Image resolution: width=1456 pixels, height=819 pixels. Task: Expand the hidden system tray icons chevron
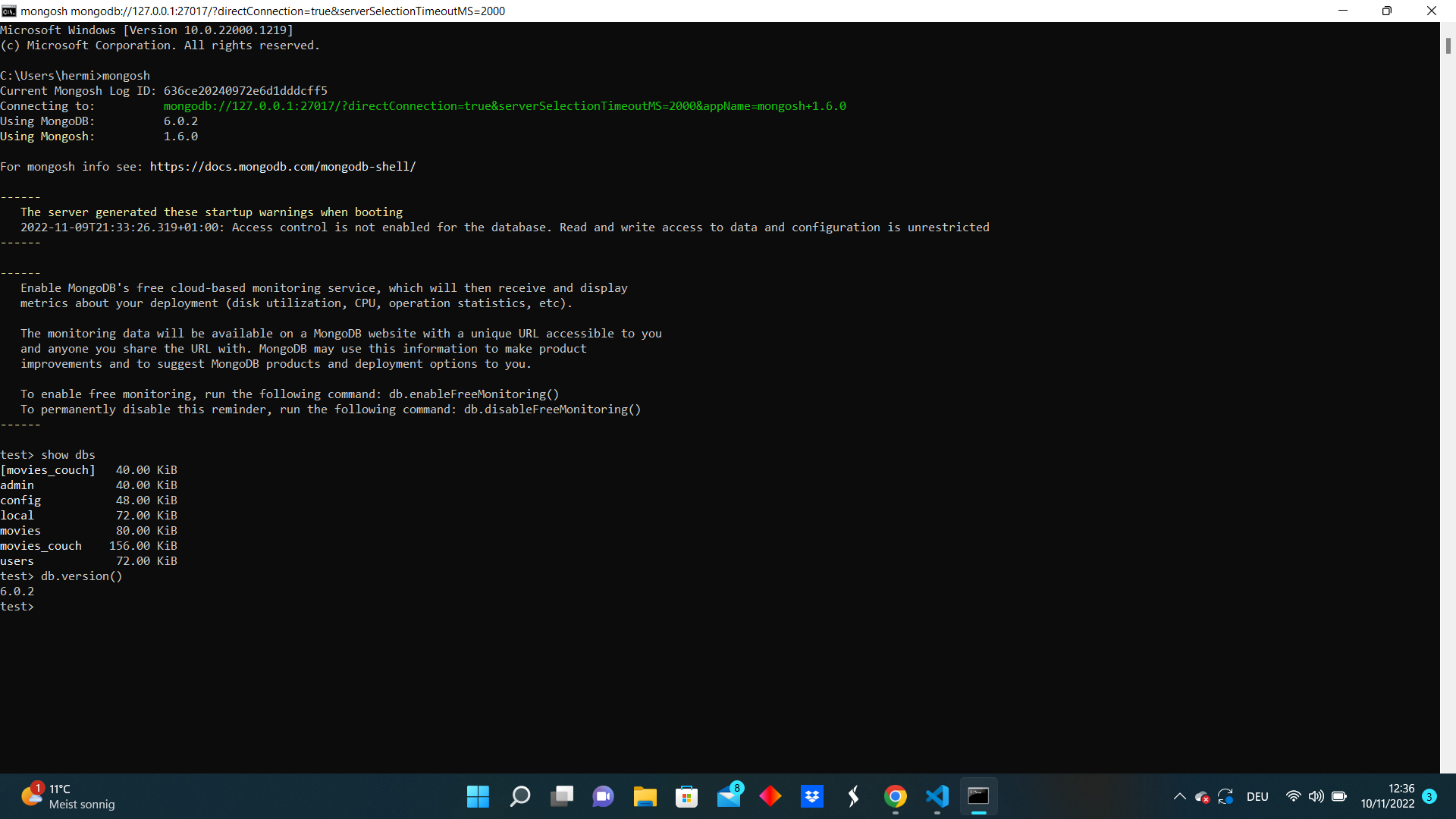point(1179,796)
